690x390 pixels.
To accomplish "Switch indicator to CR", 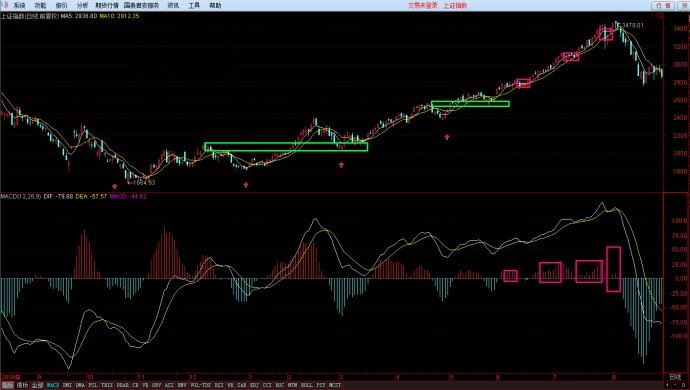I will [135, 385].
